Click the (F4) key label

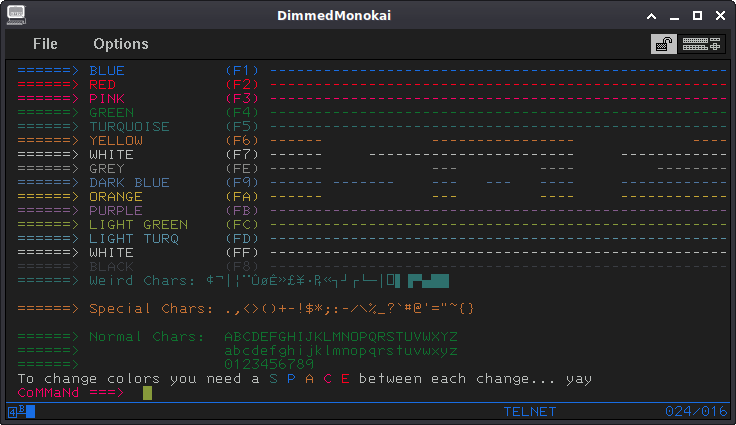(242, 113)
